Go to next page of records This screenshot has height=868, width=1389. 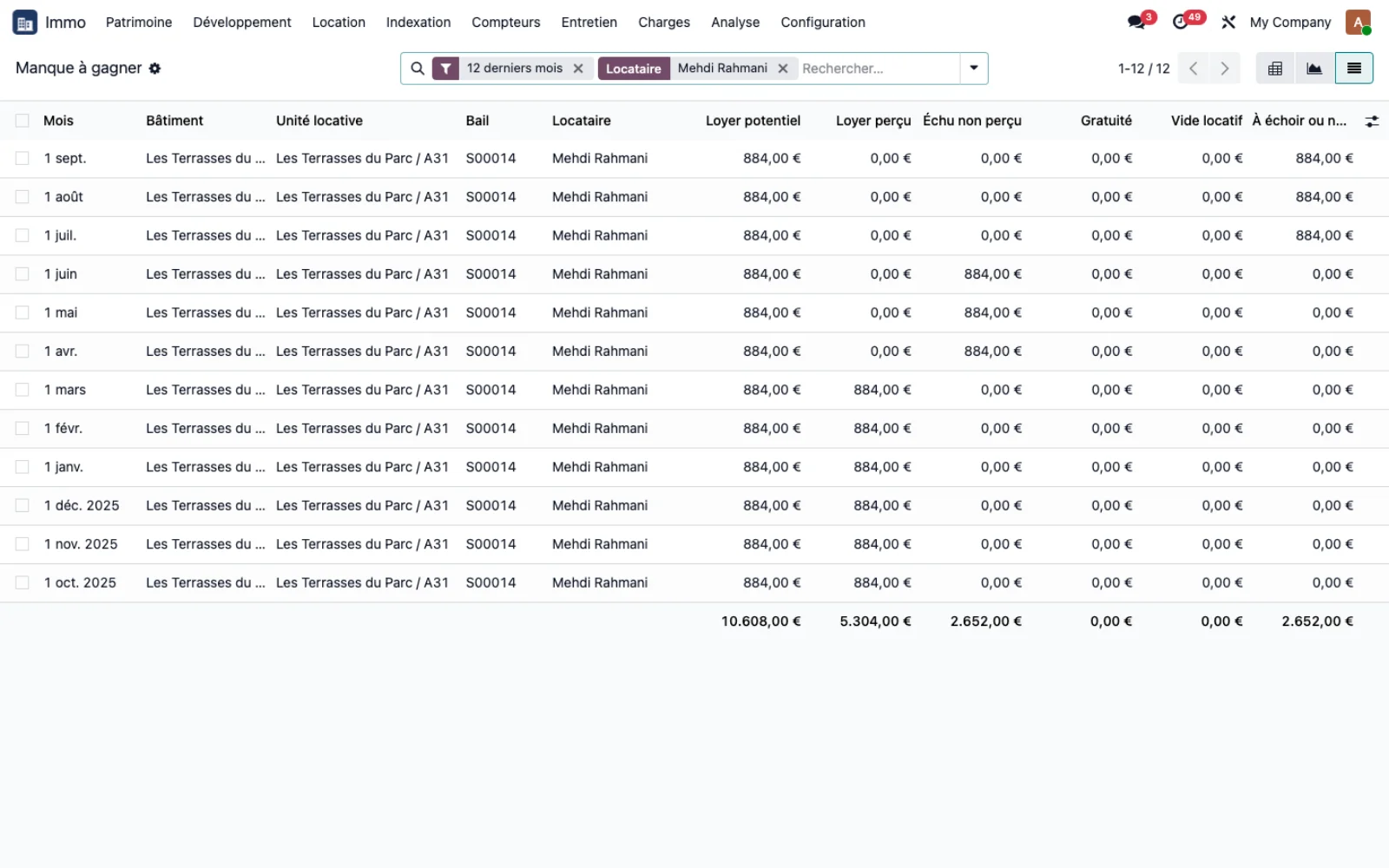click(1224, 69)
